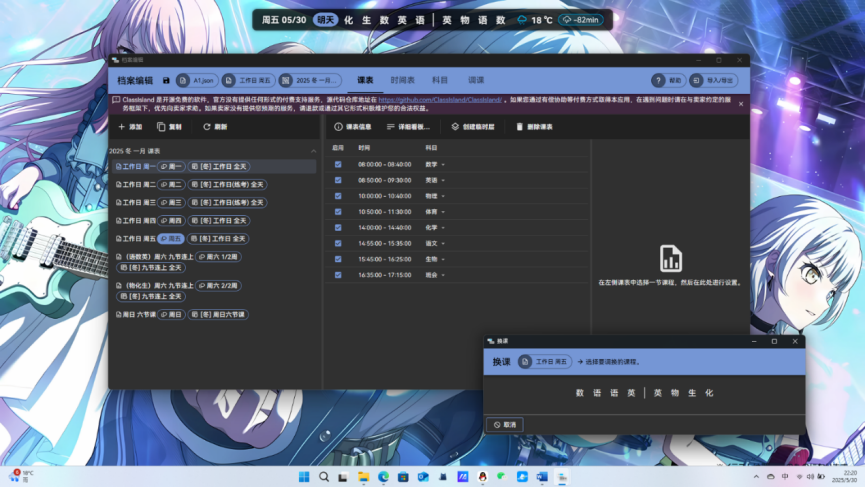
Task: Select the (物化生) 周六 九节连上 plan
Action: click(213, 291)
